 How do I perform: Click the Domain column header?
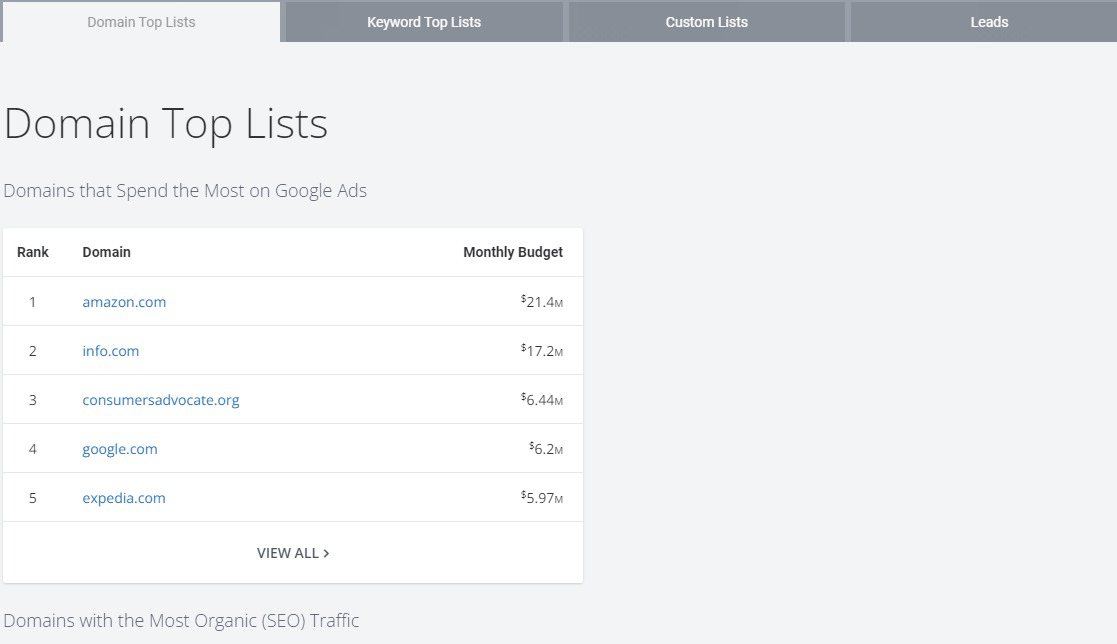[x=106, y=252]
